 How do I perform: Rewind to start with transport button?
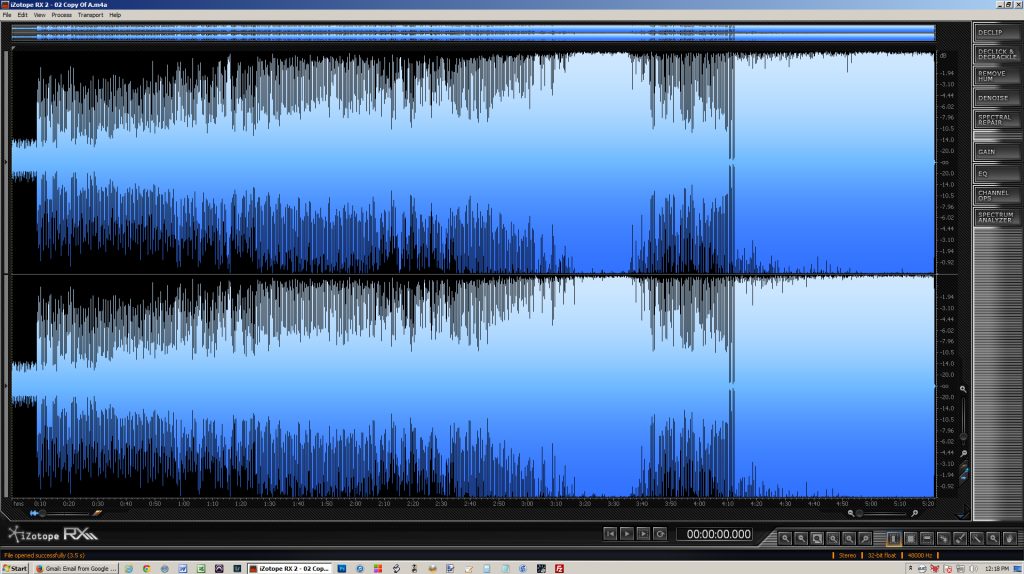coord(610,534)
